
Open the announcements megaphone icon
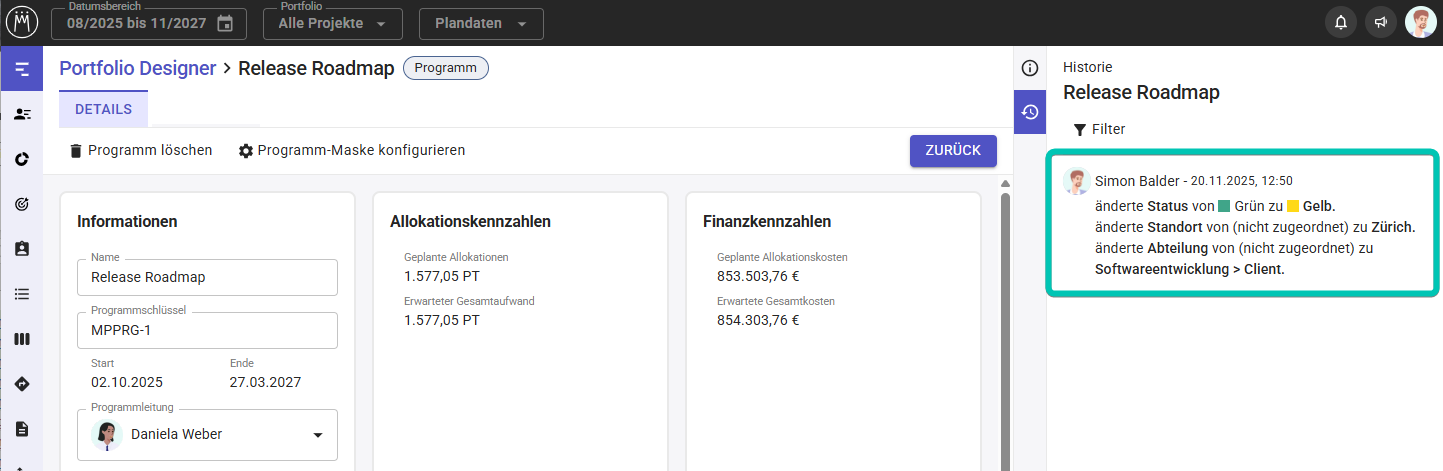pos(1381,22)
